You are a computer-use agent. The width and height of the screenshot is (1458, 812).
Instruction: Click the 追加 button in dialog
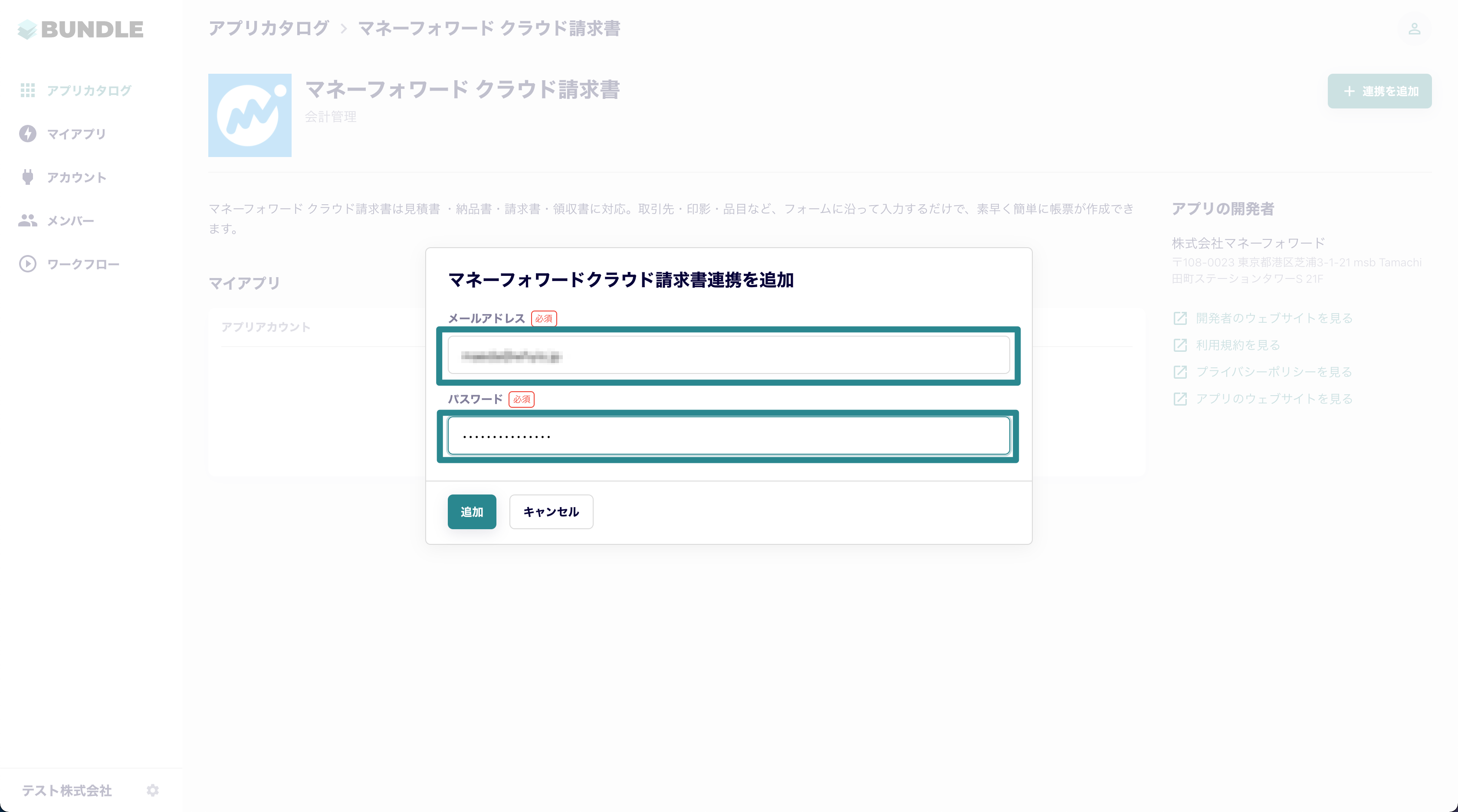click(472, 511)
